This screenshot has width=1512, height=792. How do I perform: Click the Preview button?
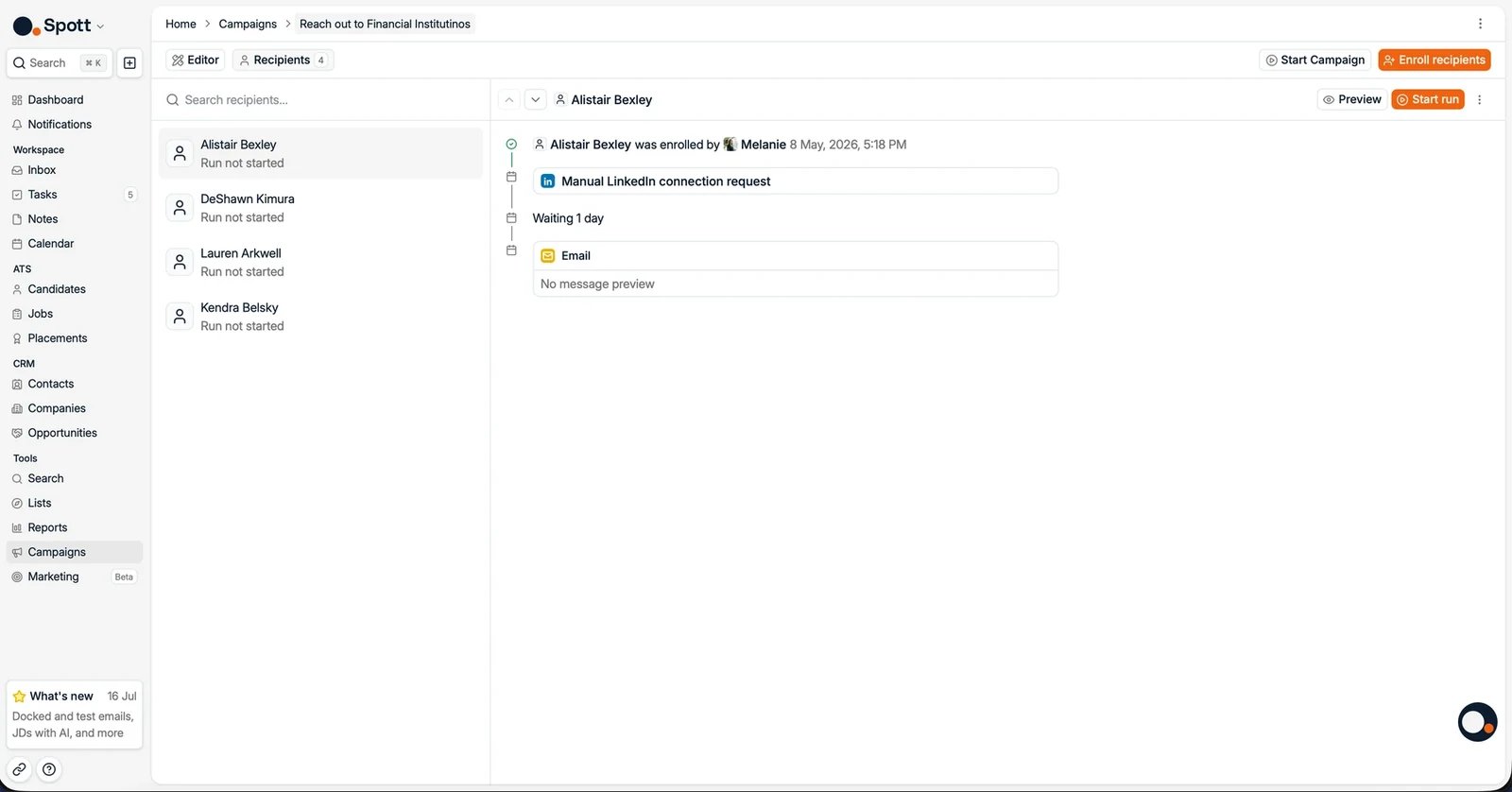pos(1352,99)
